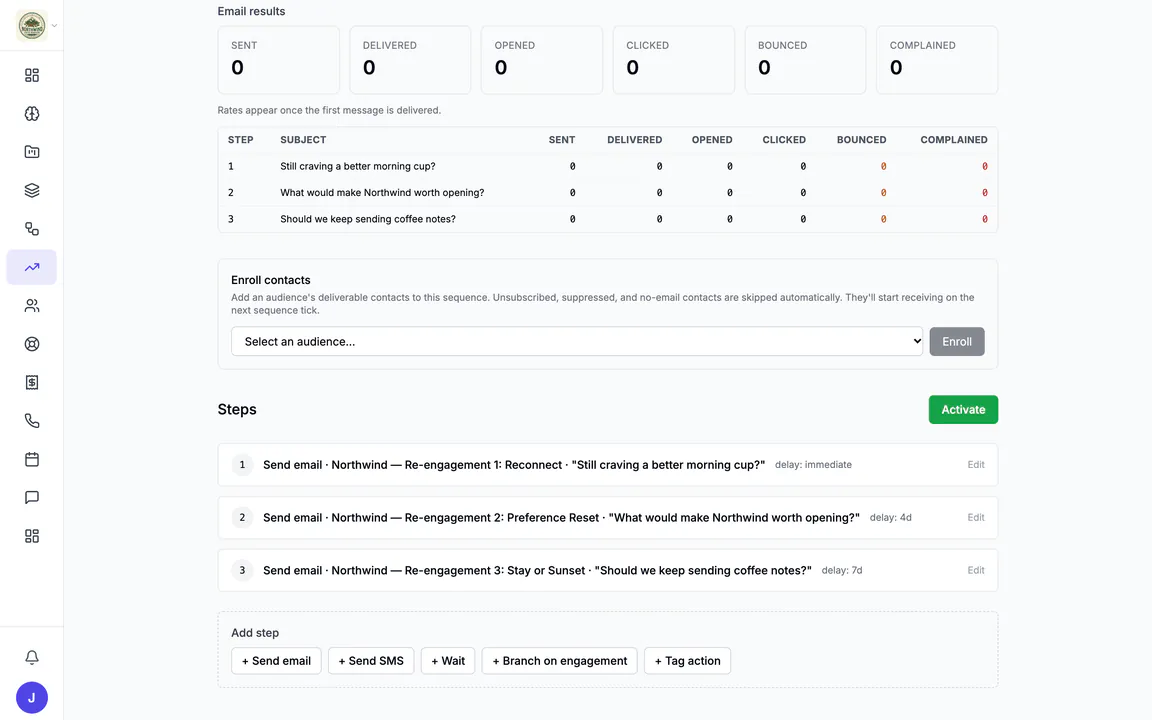Open the stacked layers icon in sidebar
1152x720 pixels.
(32, 190)
